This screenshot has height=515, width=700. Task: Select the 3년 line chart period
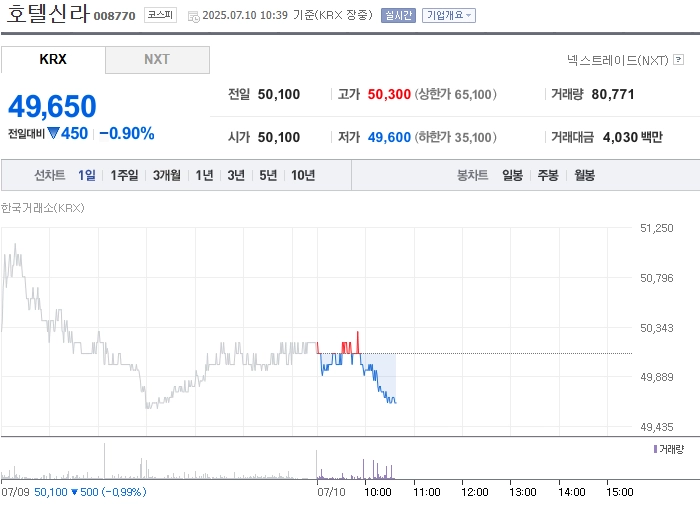236,175
